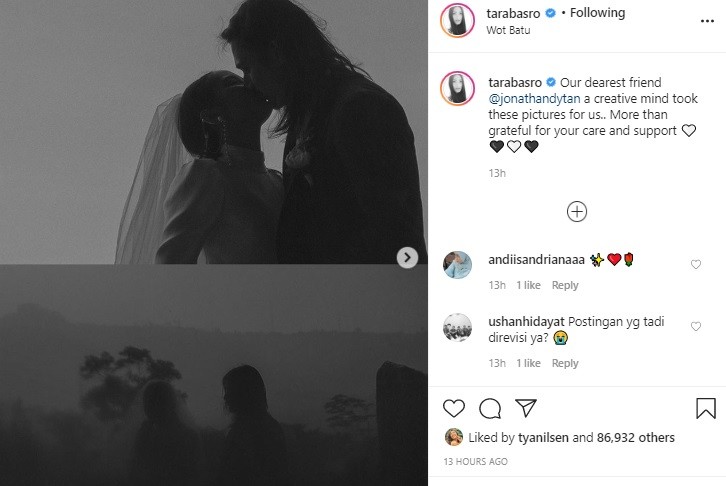
Task: Like the andiisandrianaaa comment
Action: click(x=695, y=264)
